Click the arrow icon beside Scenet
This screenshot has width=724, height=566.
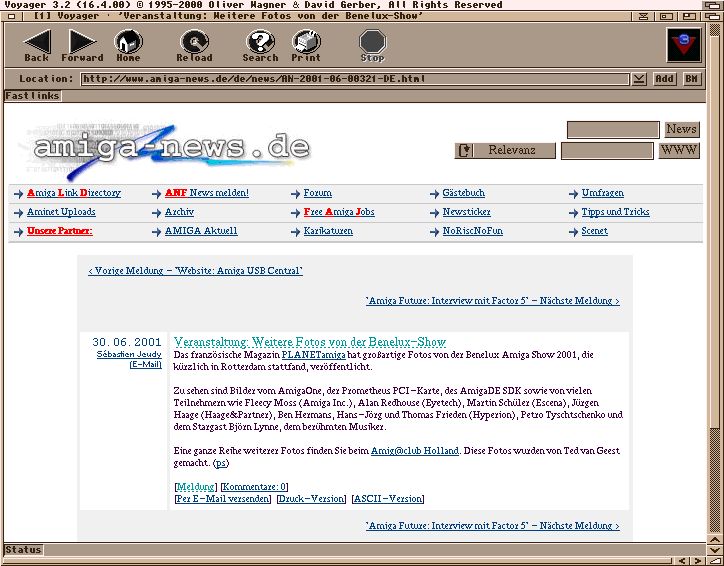pyautogui.click(x=573, y=232)
